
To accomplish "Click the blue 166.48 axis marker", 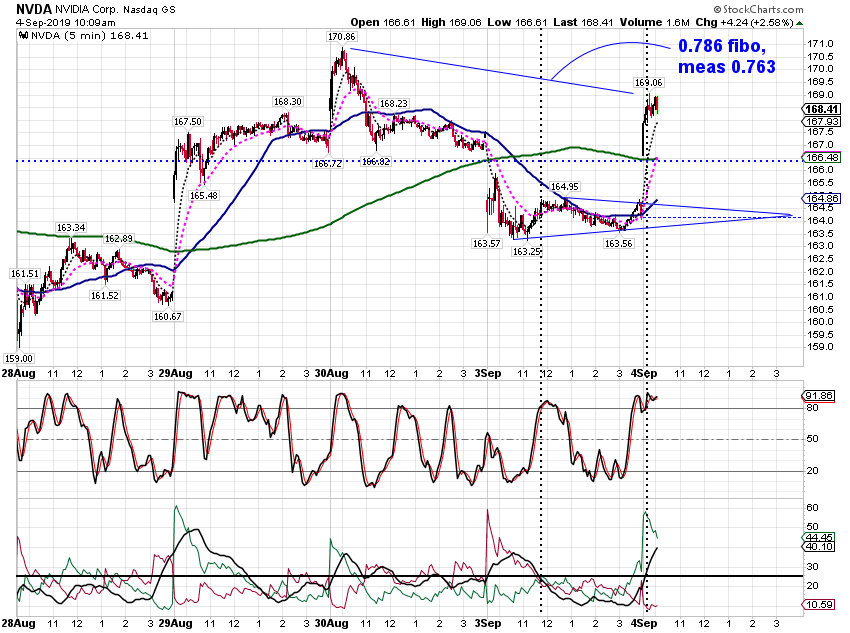I will click(821, 158).
